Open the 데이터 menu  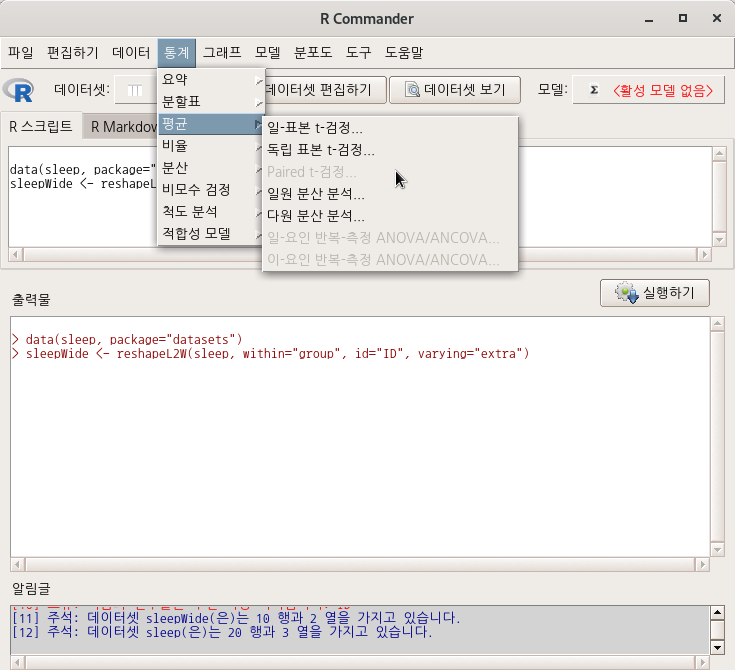pyautogui.click(x=131, y=52)
